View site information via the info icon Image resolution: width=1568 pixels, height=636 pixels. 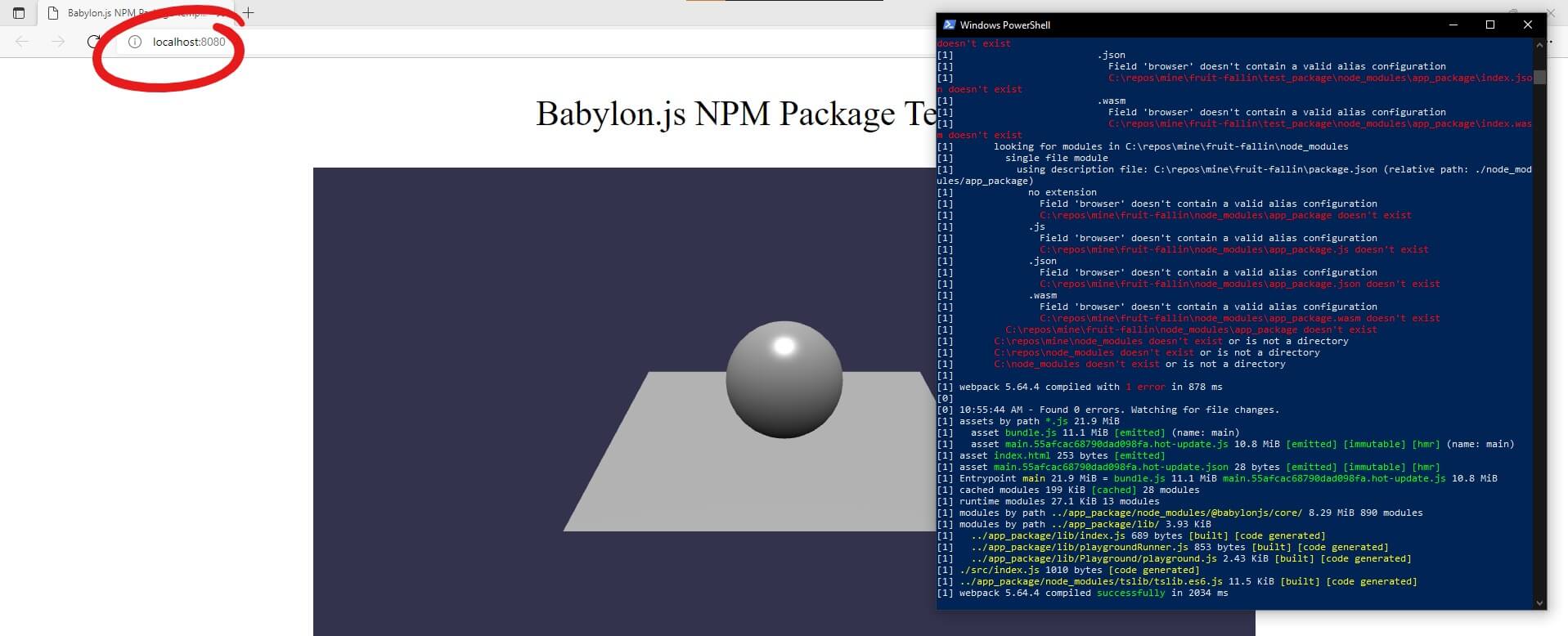coord(135,42)
